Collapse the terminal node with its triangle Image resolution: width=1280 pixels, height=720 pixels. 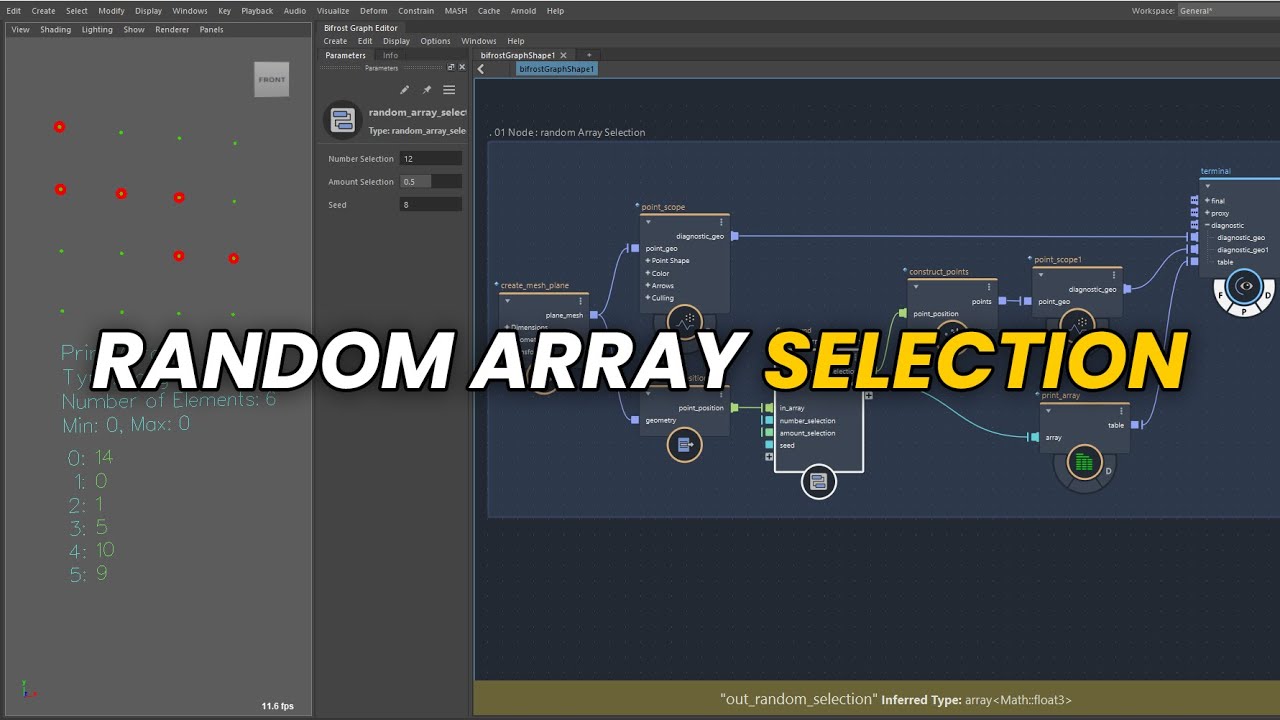tap(1208, 186)
